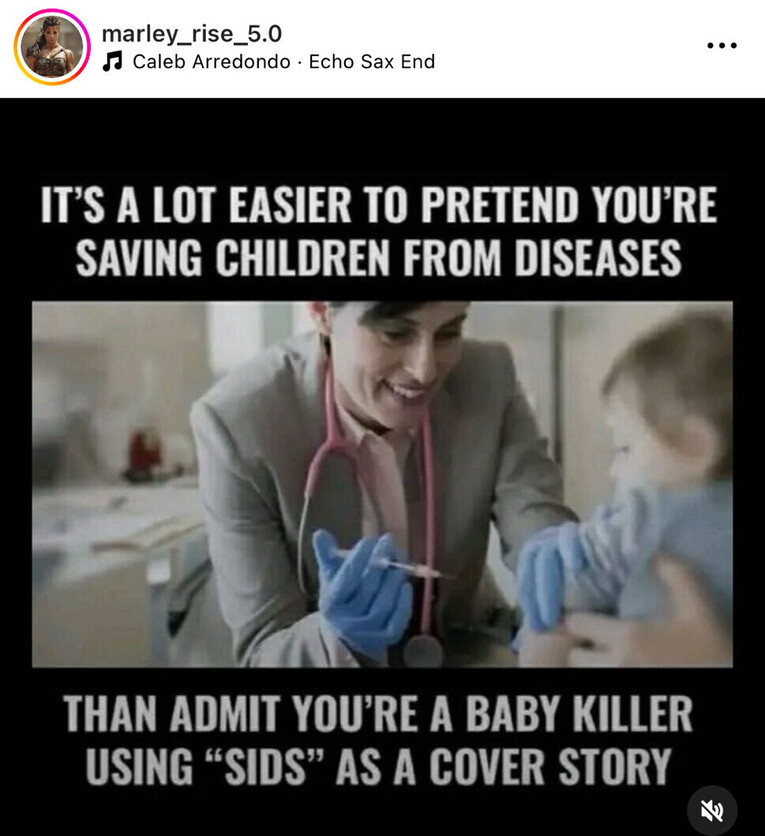Click the music note icon
The height and width of the screenshot is (836, 765).
[112, 61]
